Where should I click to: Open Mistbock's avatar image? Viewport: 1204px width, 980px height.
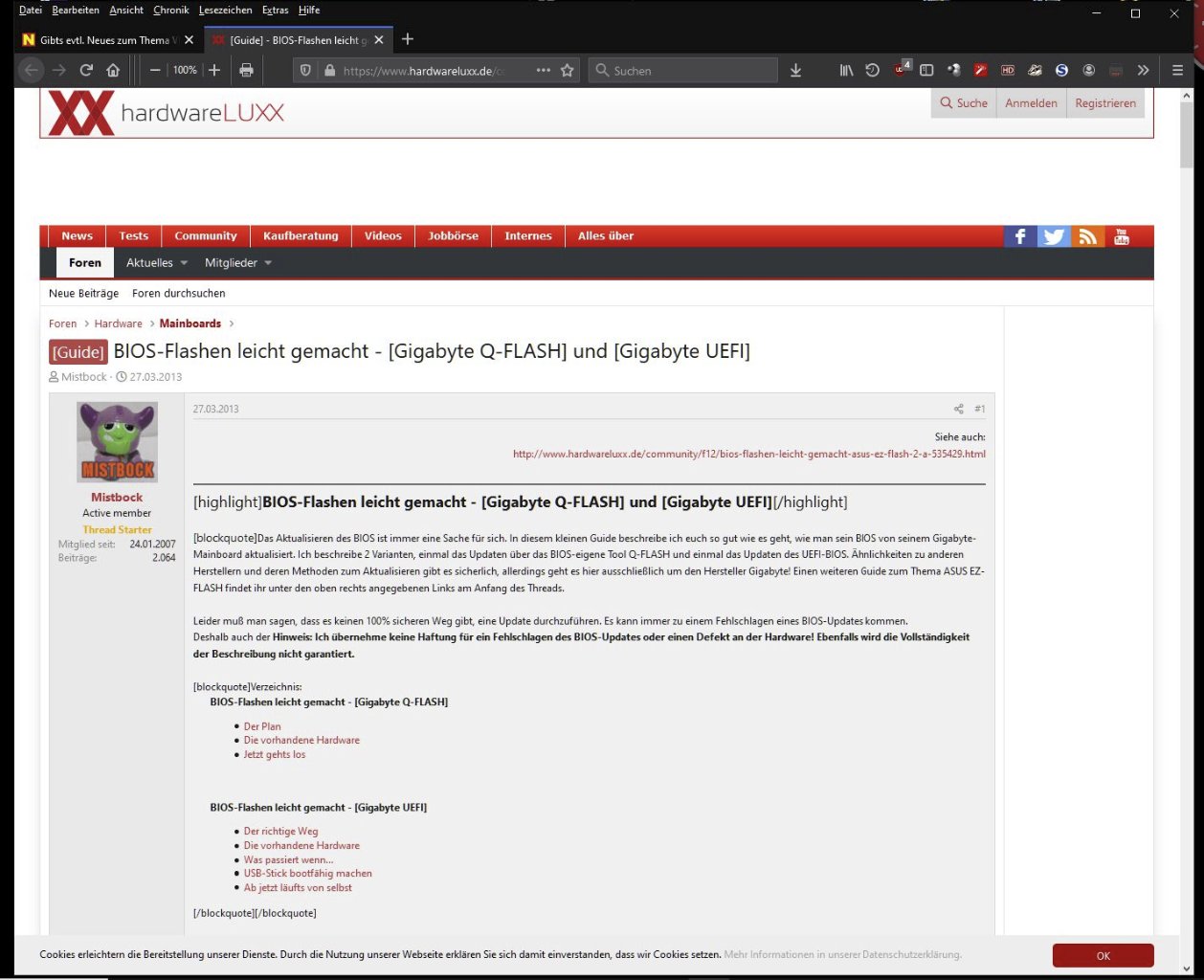point(117,442)
